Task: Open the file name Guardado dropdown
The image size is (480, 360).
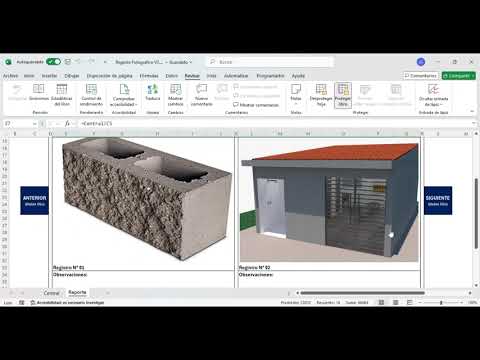Action: [x=154, y=62]
